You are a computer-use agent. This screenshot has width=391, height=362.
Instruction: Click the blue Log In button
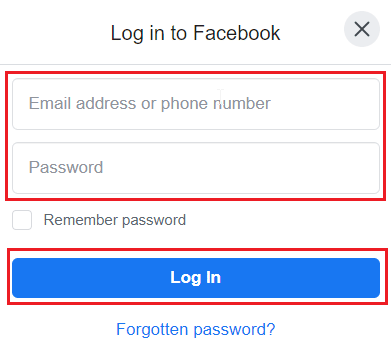click(196, 278)
